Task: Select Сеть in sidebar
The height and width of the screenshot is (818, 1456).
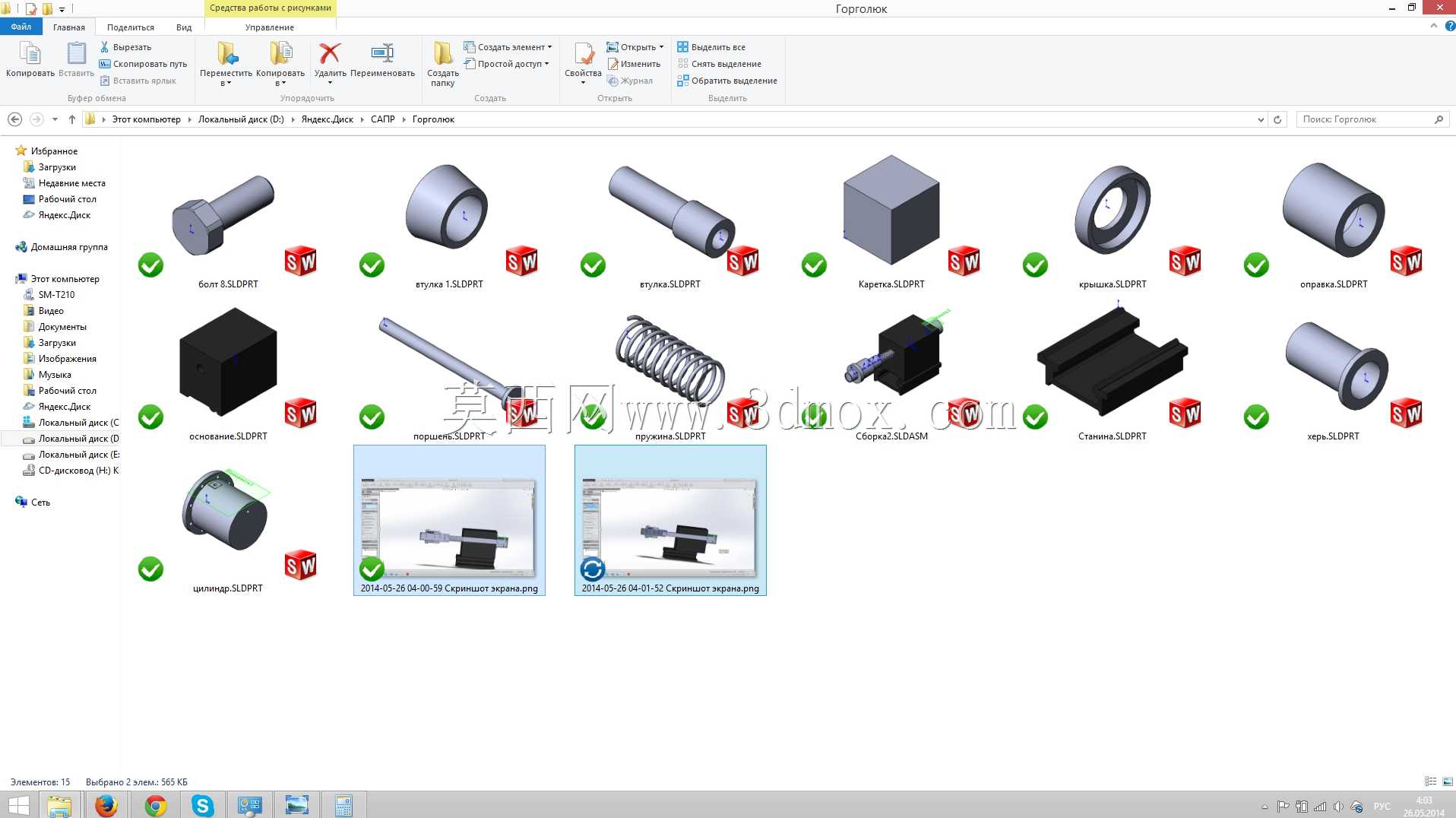Action: pos(40,503)
